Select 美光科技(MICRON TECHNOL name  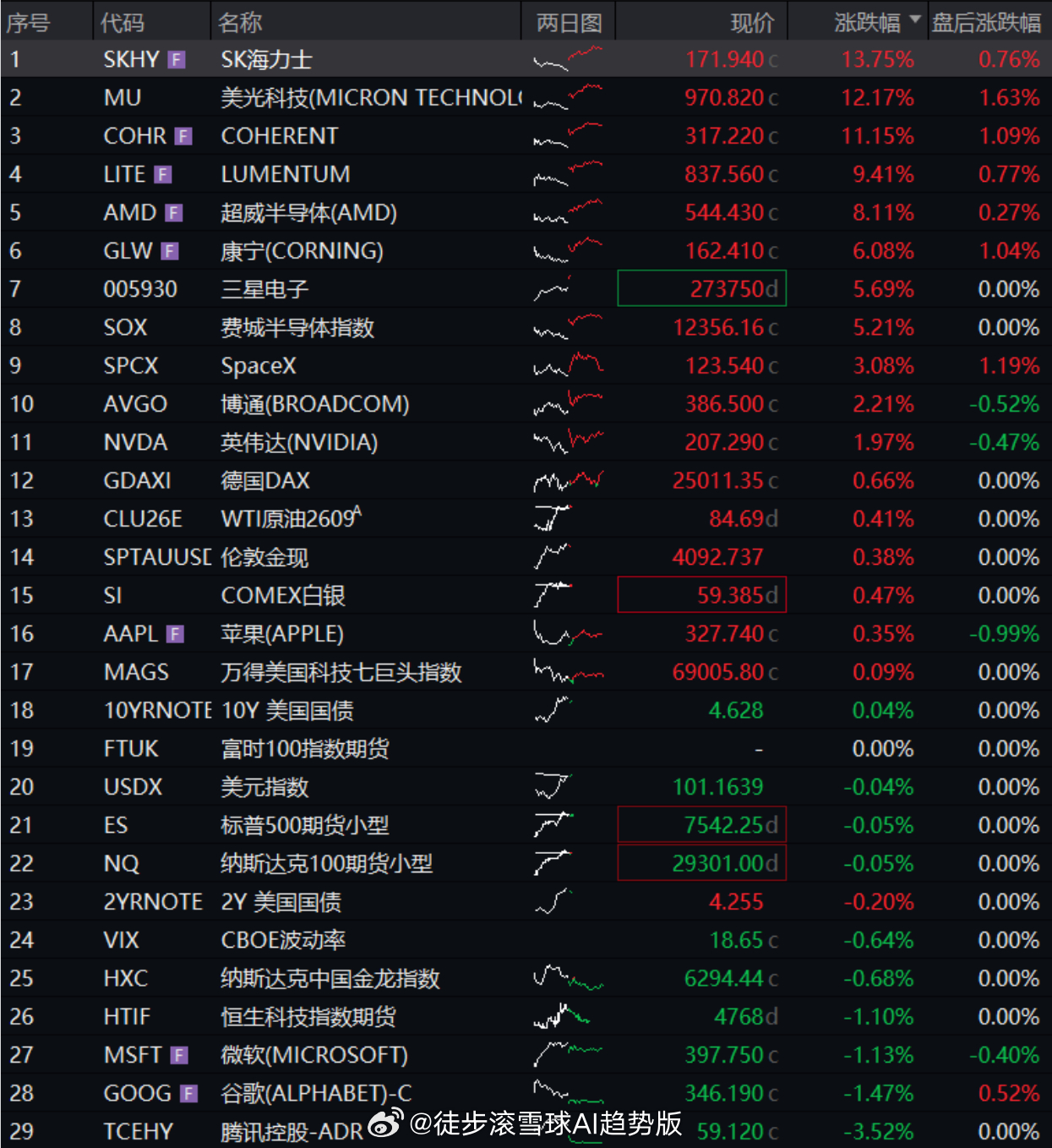pos(371,98)
